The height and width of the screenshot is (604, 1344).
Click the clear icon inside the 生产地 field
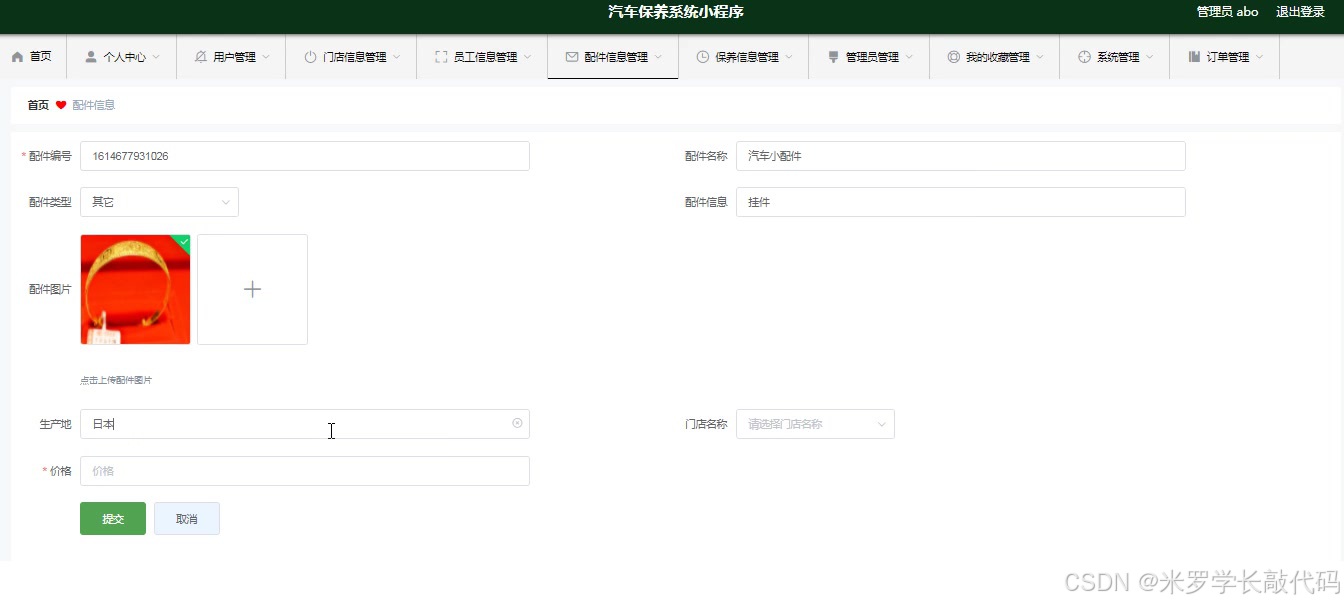517,423
